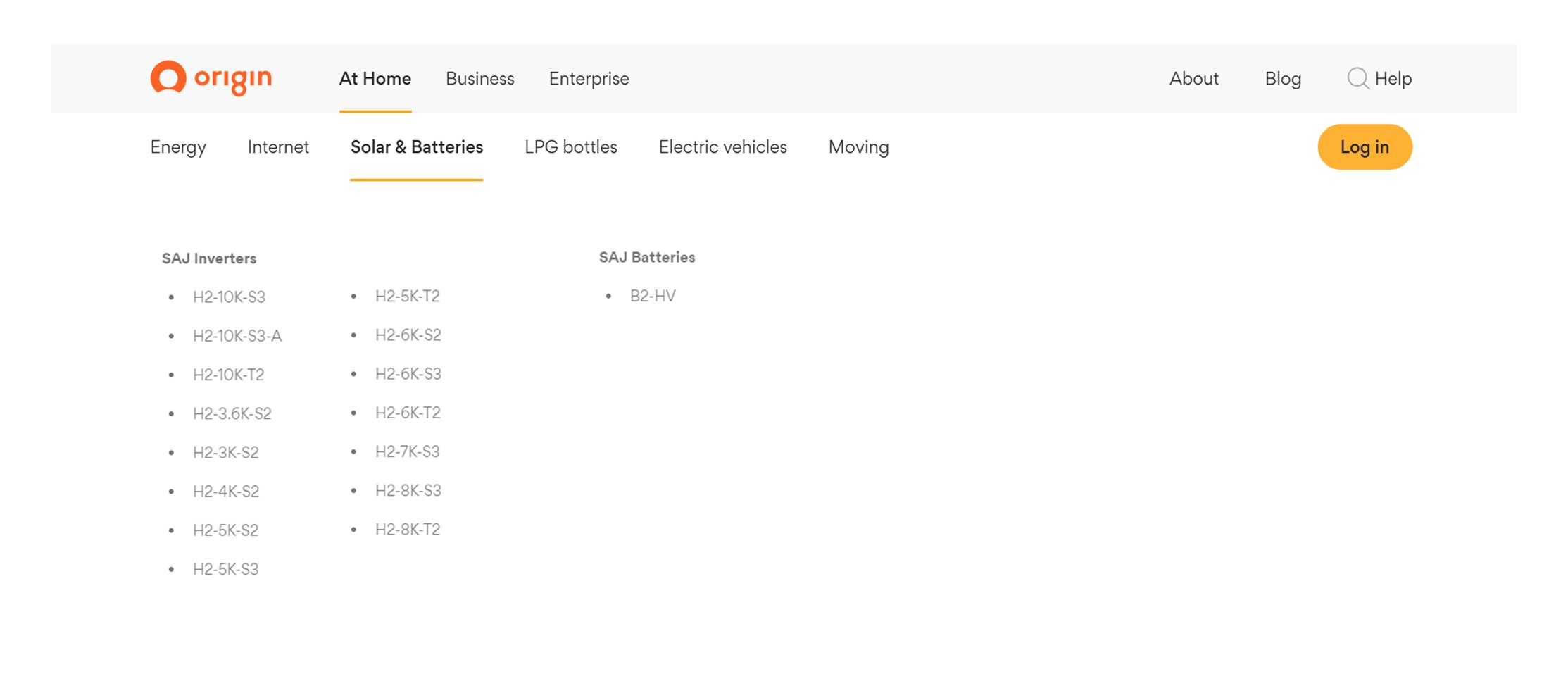Open the Electric vehicles menu

click(x=722, y=147)
